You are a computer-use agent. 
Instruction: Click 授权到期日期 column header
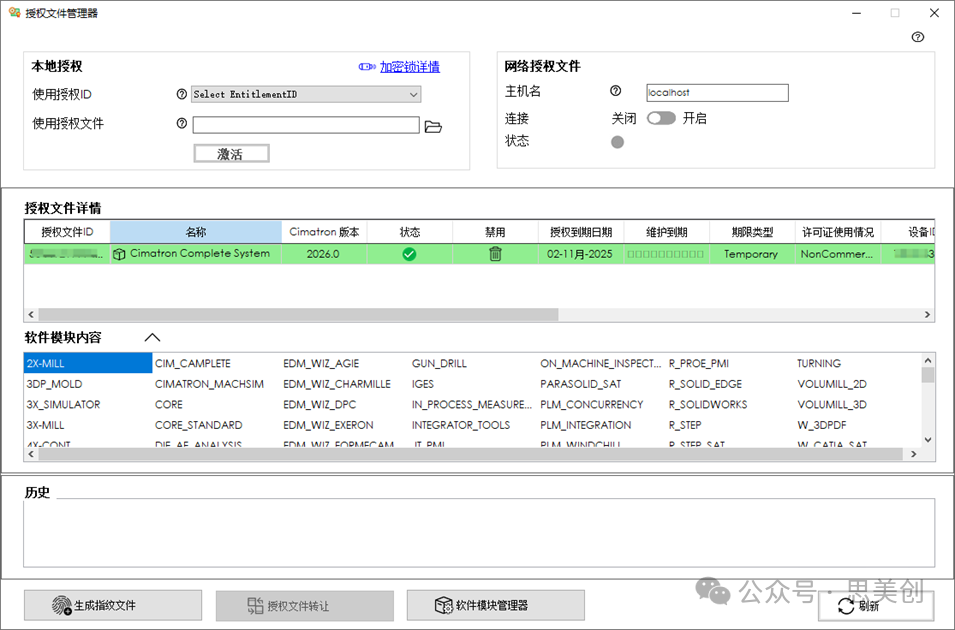[x=581, y=232]
